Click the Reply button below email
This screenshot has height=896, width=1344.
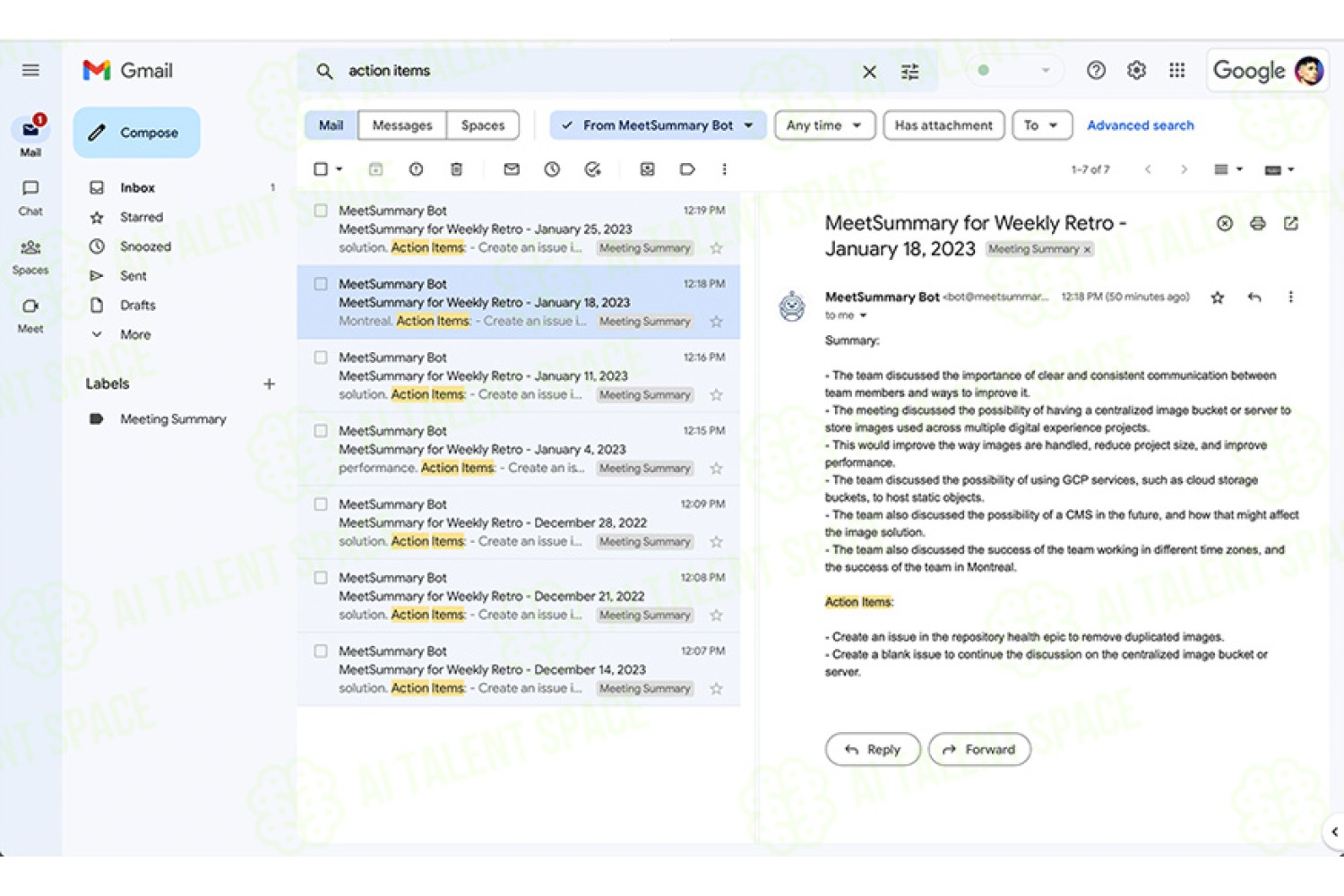point(872,749)
